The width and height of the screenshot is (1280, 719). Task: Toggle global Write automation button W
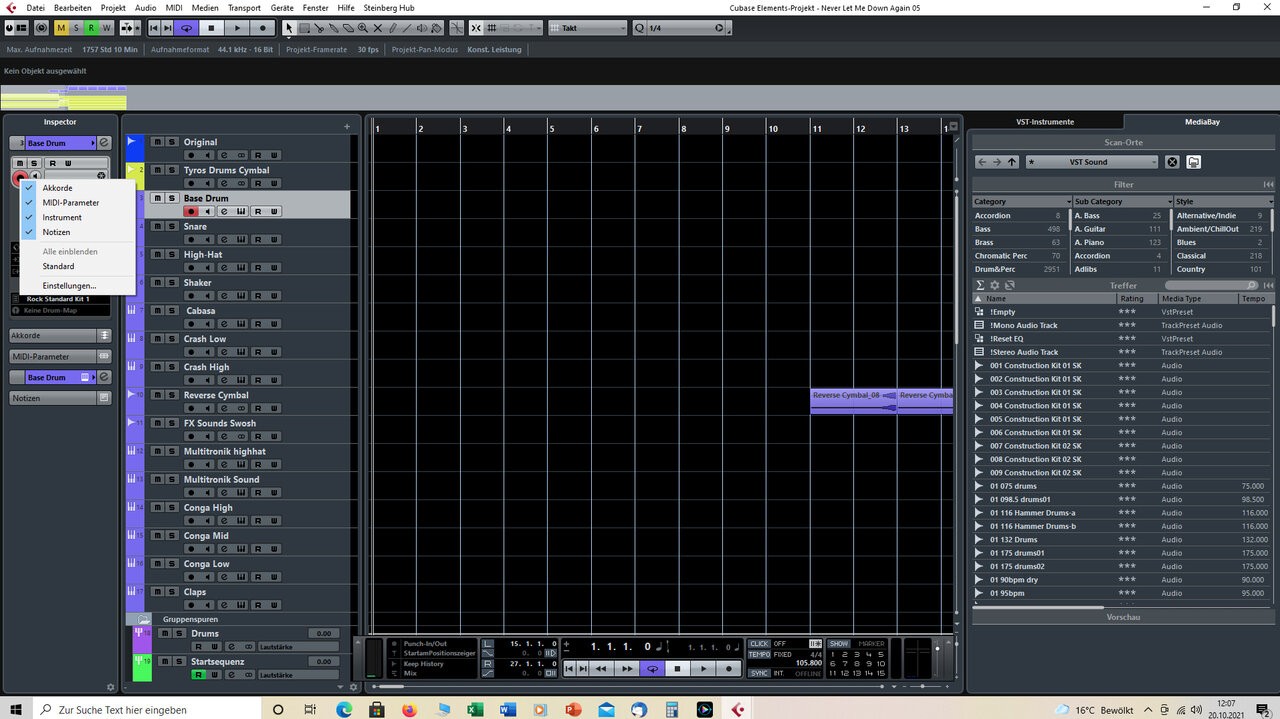(106, 28)
